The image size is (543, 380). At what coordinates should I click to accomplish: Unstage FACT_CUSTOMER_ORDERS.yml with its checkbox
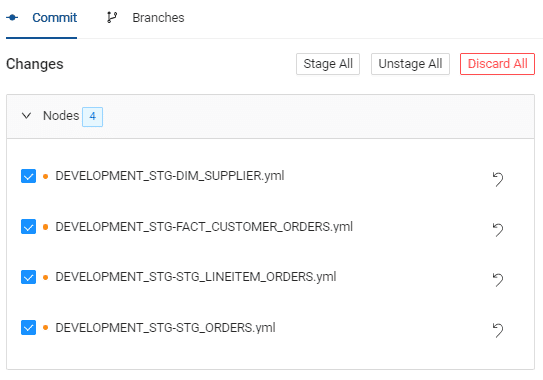pos(28,227)
